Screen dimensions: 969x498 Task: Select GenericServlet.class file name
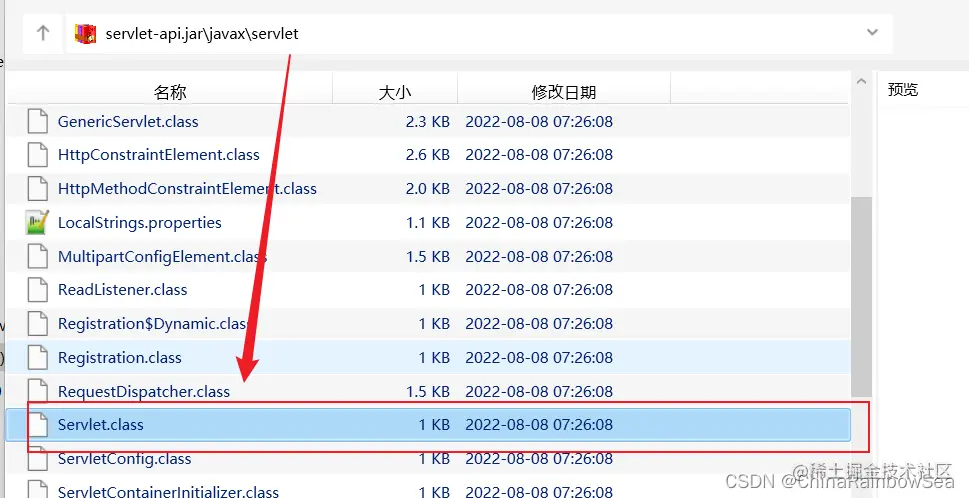(128, 121)
